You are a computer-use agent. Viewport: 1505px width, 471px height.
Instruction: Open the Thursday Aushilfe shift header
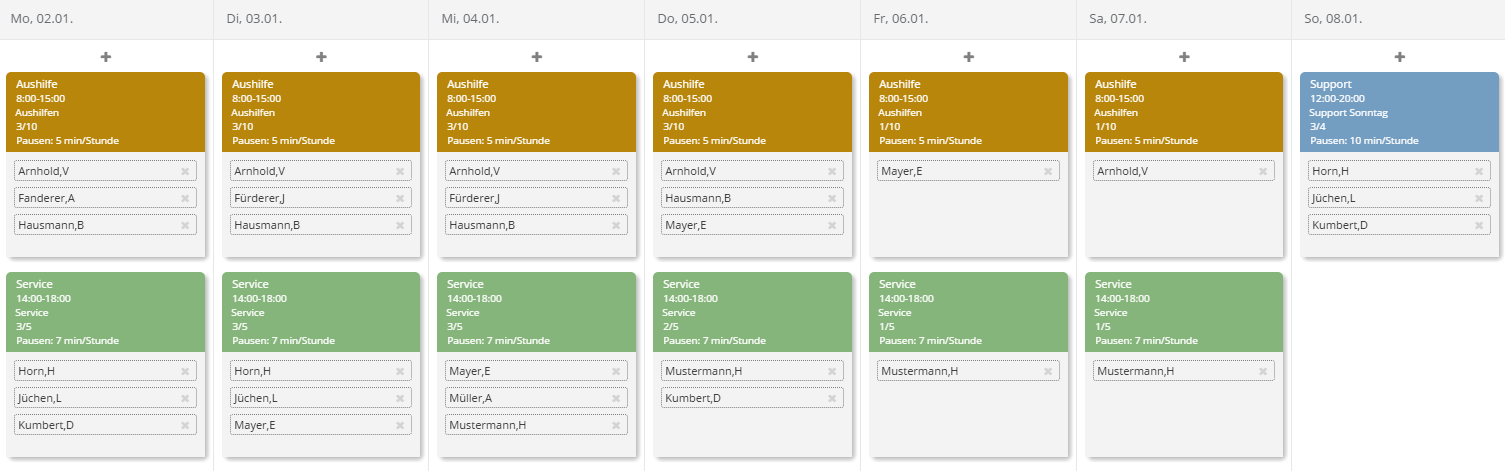point(752,112)
